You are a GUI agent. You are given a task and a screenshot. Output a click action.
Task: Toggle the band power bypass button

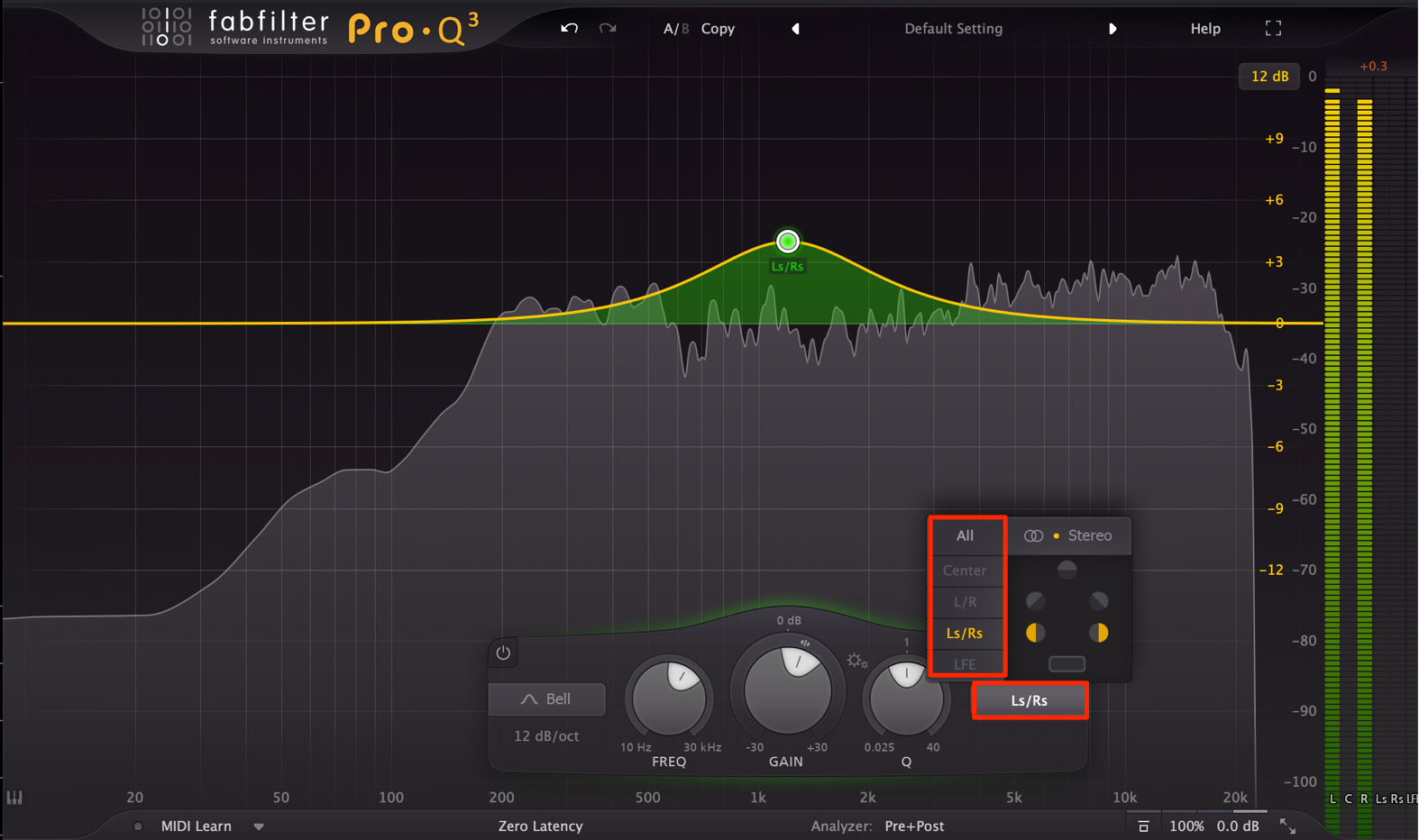(x=503, y=653)
